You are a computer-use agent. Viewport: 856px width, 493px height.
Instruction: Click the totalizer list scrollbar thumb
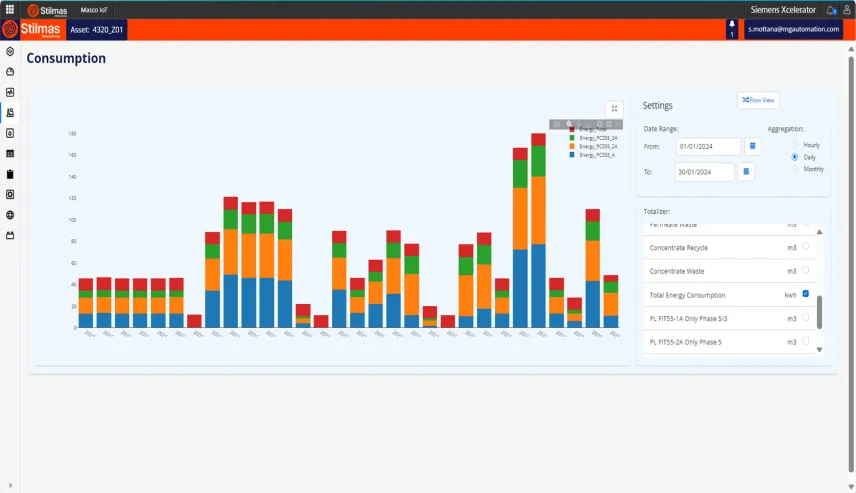819,312
